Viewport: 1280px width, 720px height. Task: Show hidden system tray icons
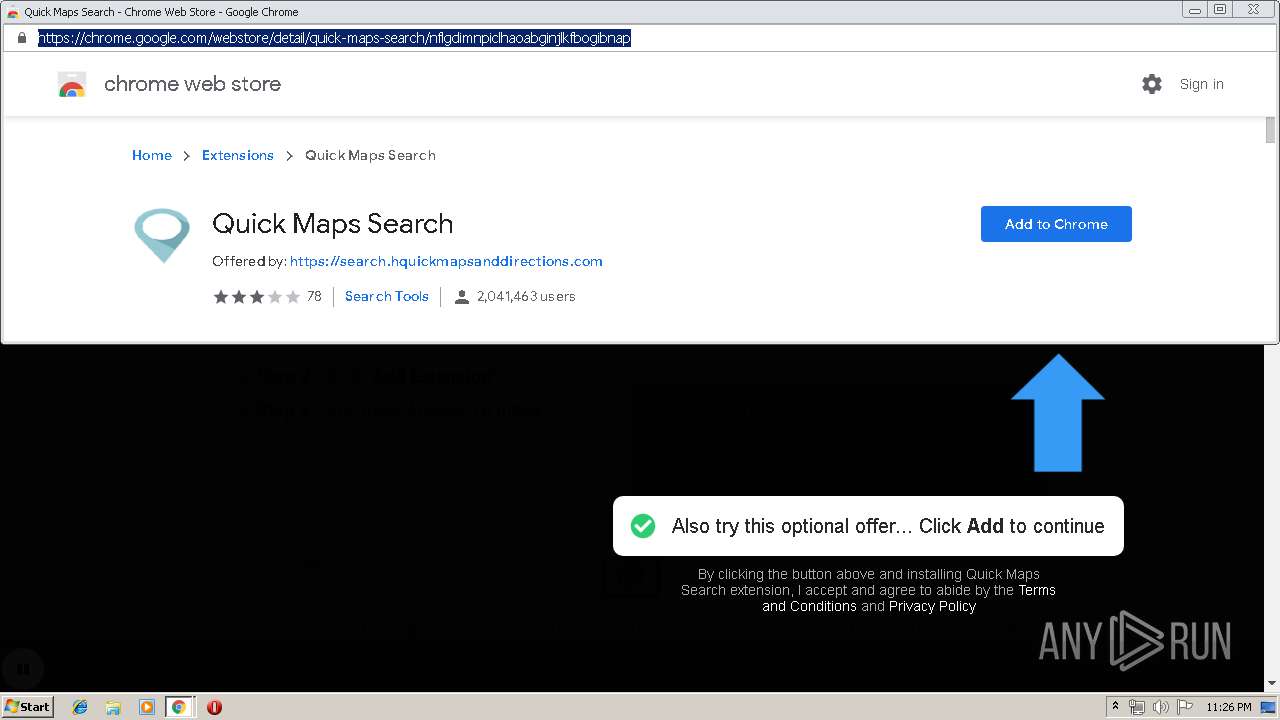[x=1115, y=707]
